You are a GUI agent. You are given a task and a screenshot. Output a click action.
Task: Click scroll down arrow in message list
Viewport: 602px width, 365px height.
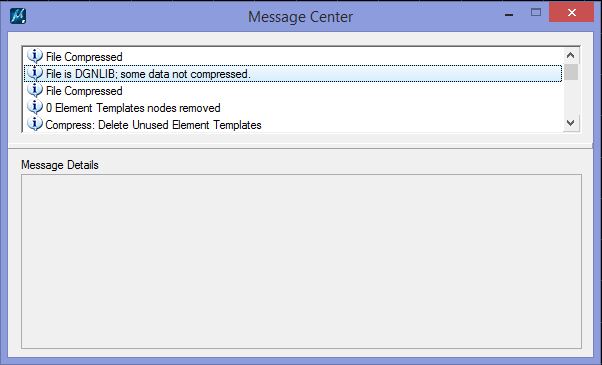571,123
